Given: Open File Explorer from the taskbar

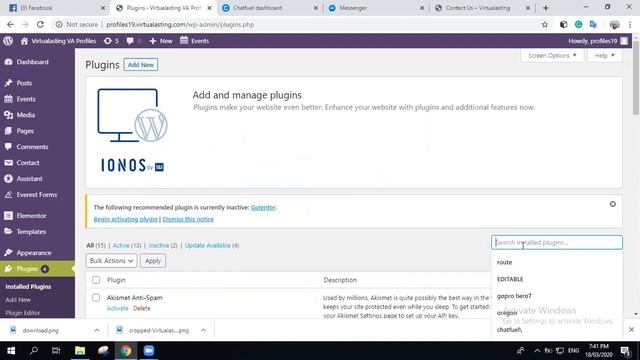Looking at the screenshot, I should tap(80, 351).
